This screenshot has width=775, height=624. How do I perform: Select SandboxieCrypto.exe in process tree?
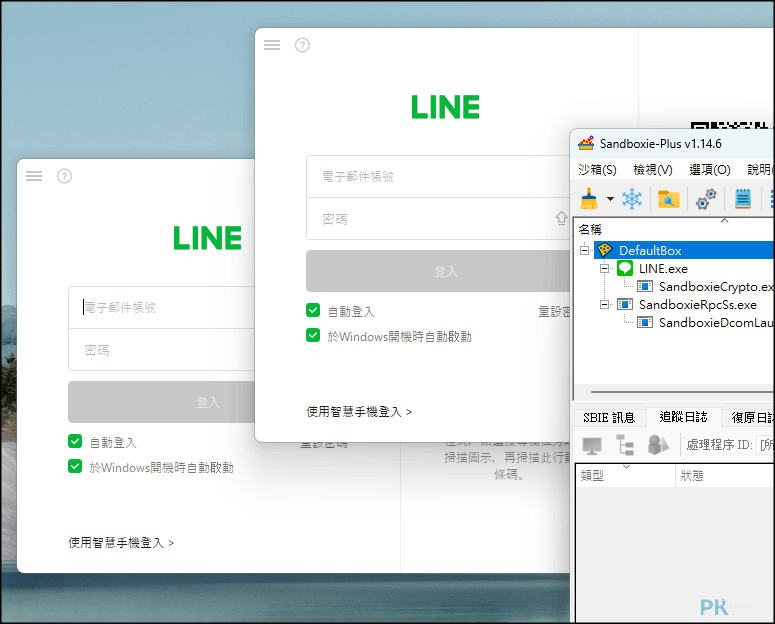click(715, 287)
